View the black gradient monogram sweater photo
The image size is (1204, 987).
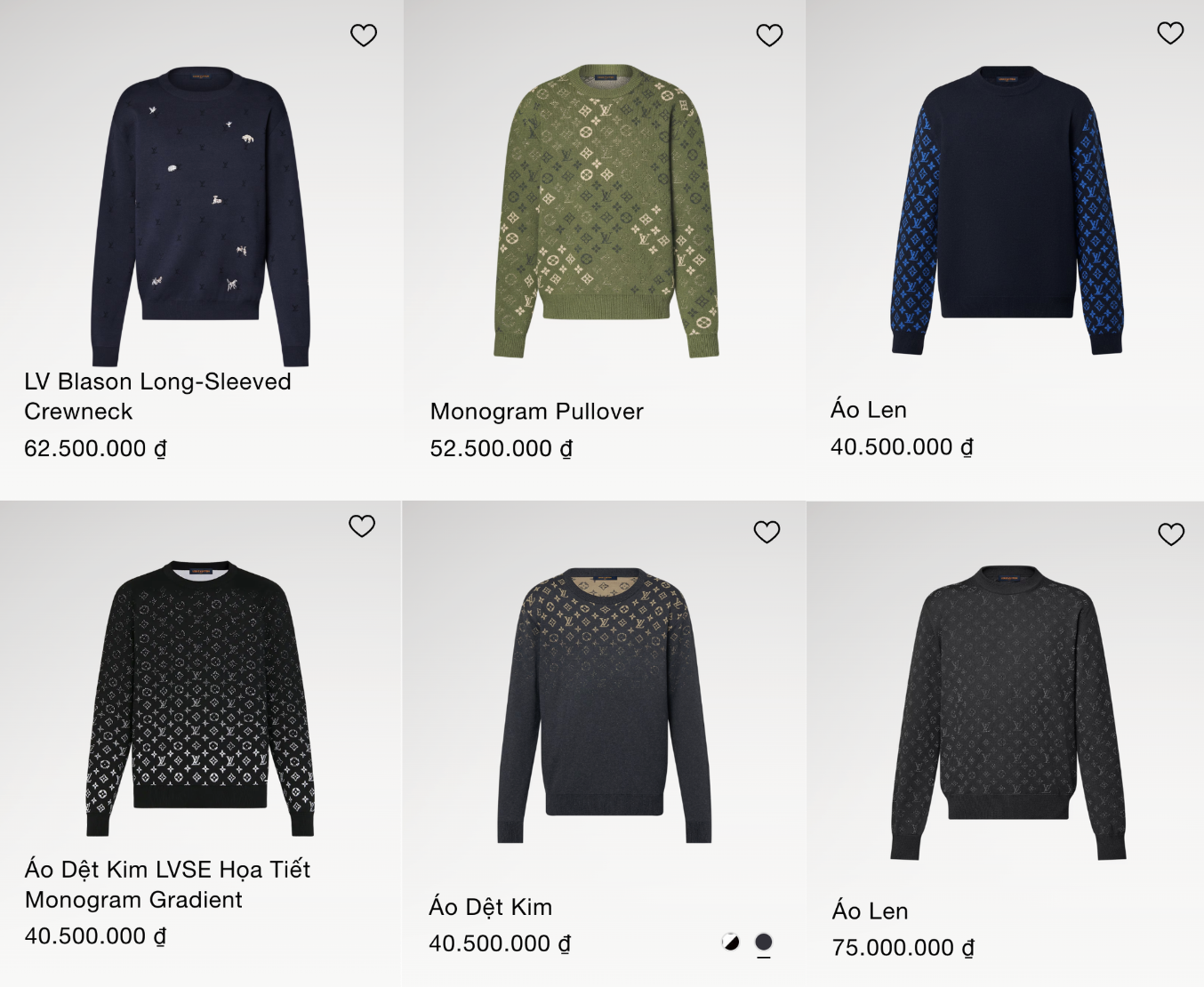(x=200, y=698)
